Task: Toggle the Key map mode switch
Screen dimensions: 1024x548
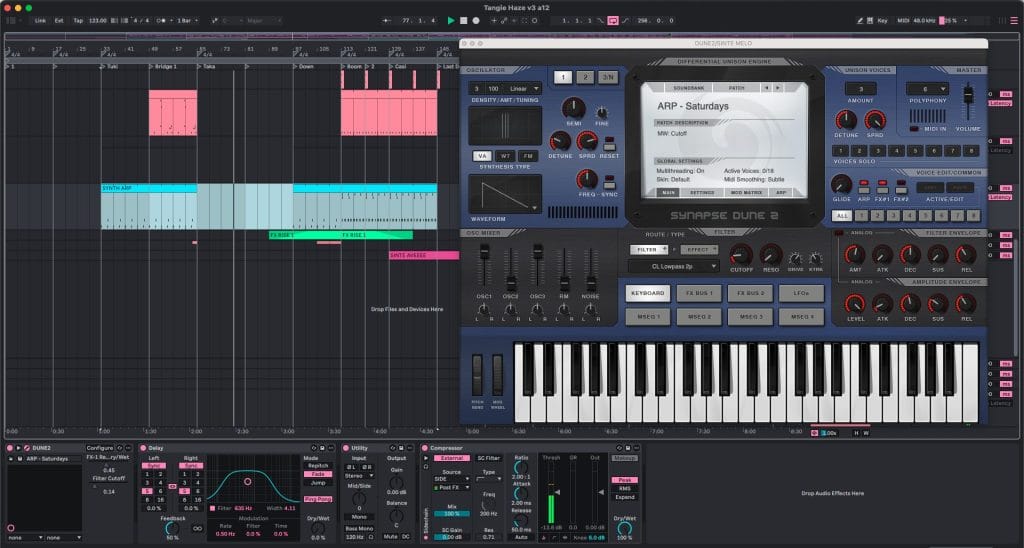Action: pos(882,20)
